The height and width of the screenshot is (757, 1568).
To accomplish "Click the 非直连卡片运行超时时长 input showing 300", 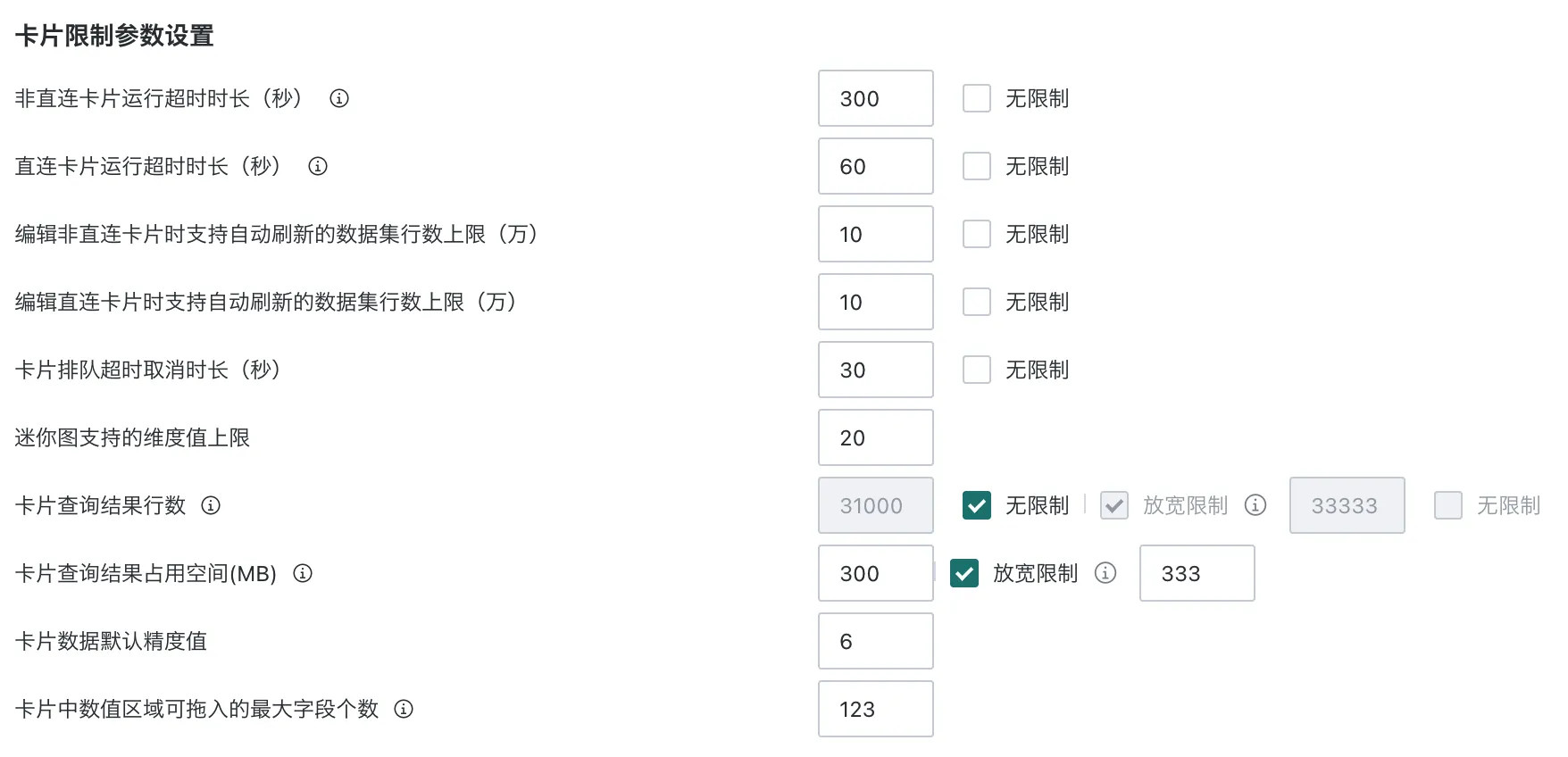I will click(x=875, y=98).
